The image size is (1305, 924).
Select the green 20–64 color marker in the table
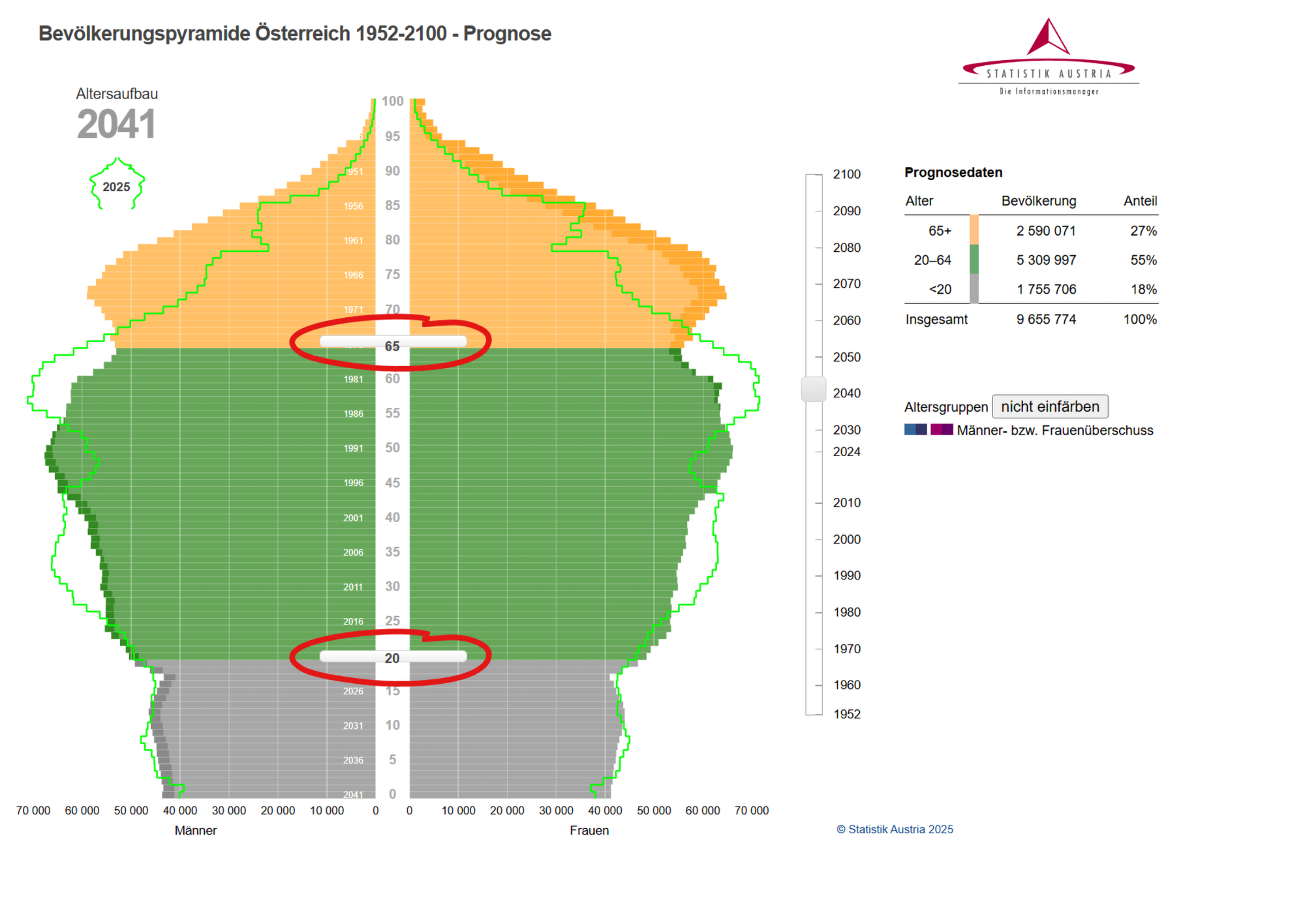(x=974, y=260)
